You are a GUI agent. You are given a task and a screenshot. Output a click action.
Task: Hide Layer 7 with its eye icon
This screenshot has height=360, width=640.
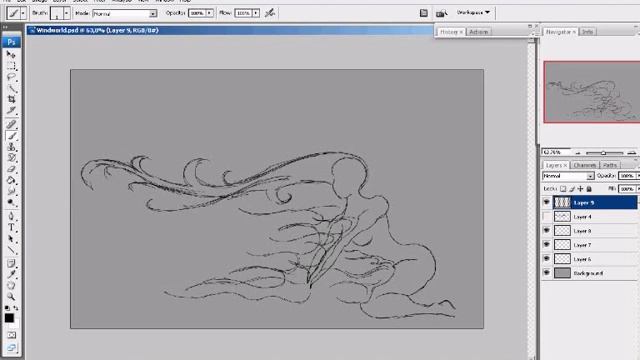tap(547, 245)
